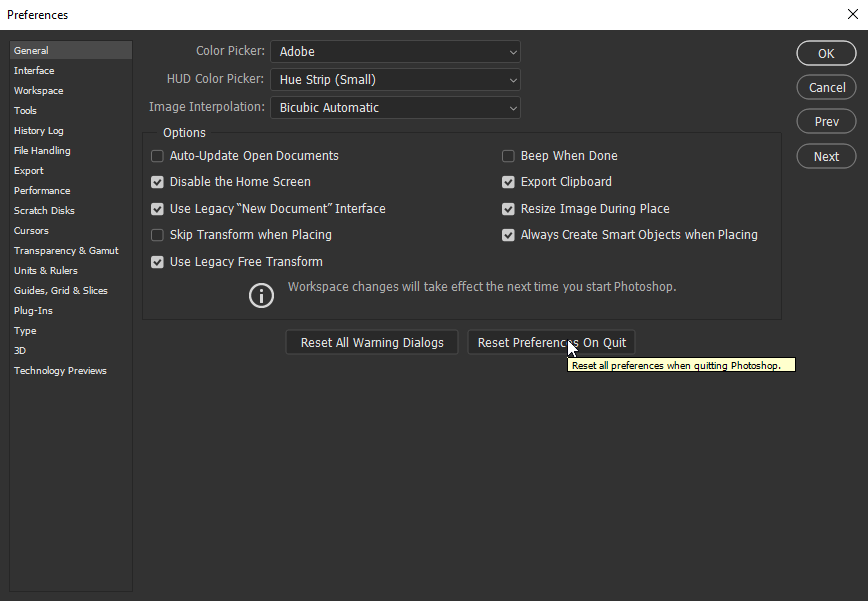The height and width of the screenshot is (601, 868).
Task: Uncheck Use Legacy "New Document" Interface
Action: tap(157, 208)
